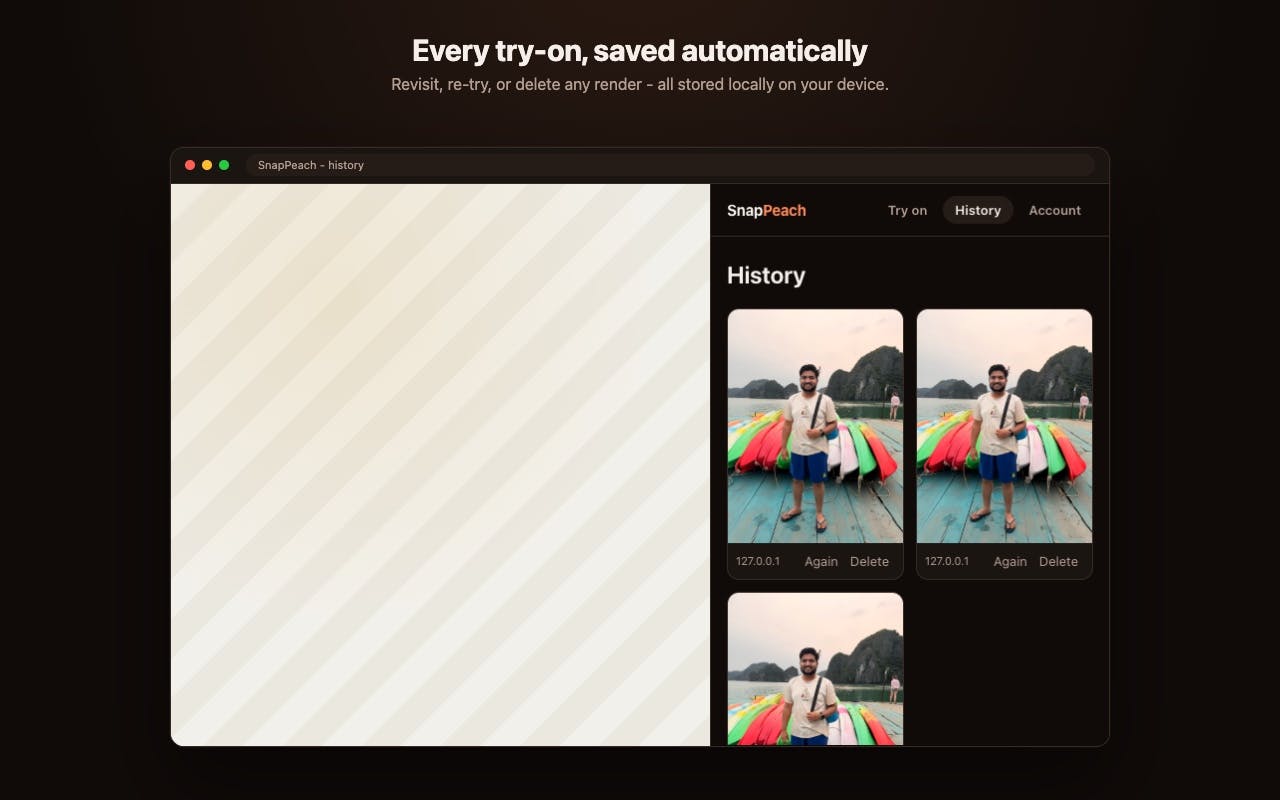Select the History tab
Viewport: 1280px width, 800px height.
coord(978,210)
